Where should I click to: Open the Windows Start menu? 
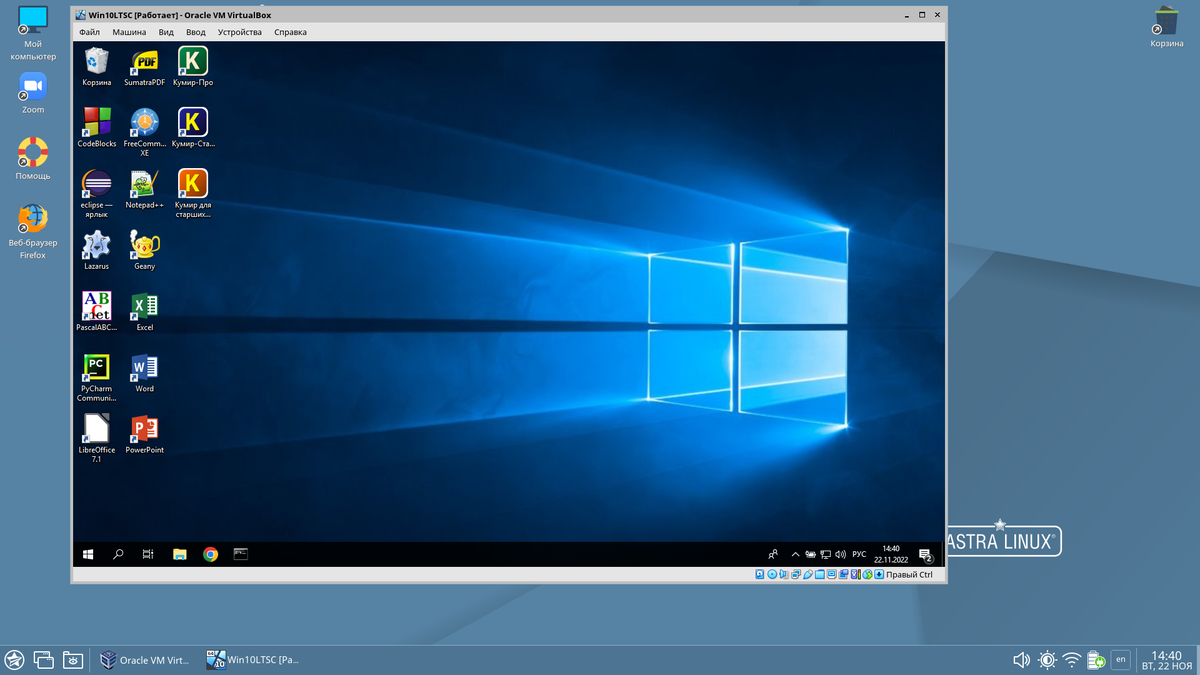coord(88,554)
